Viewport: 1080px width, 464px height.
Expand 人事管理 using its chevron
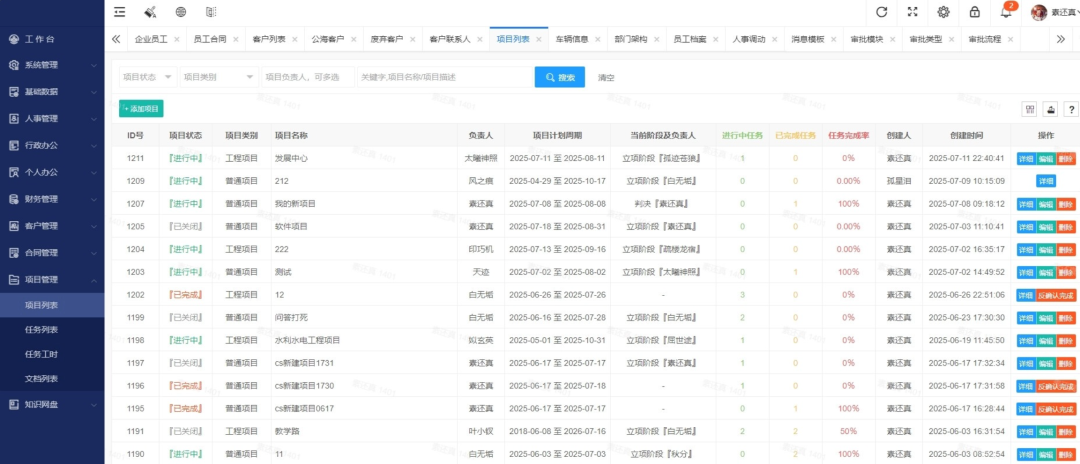[x=94, y=118]
